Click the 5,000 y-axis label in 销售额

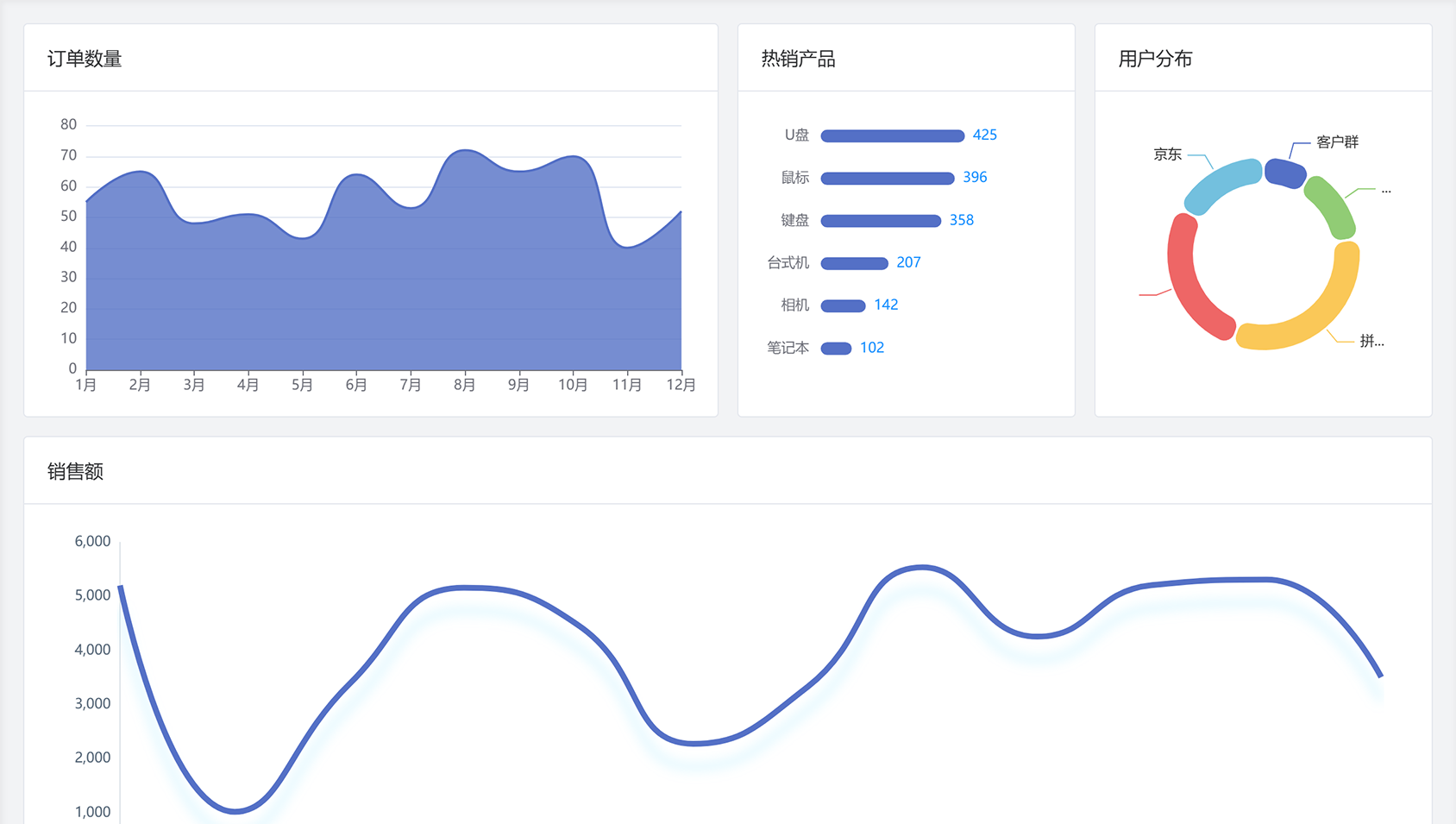(92, 595)
